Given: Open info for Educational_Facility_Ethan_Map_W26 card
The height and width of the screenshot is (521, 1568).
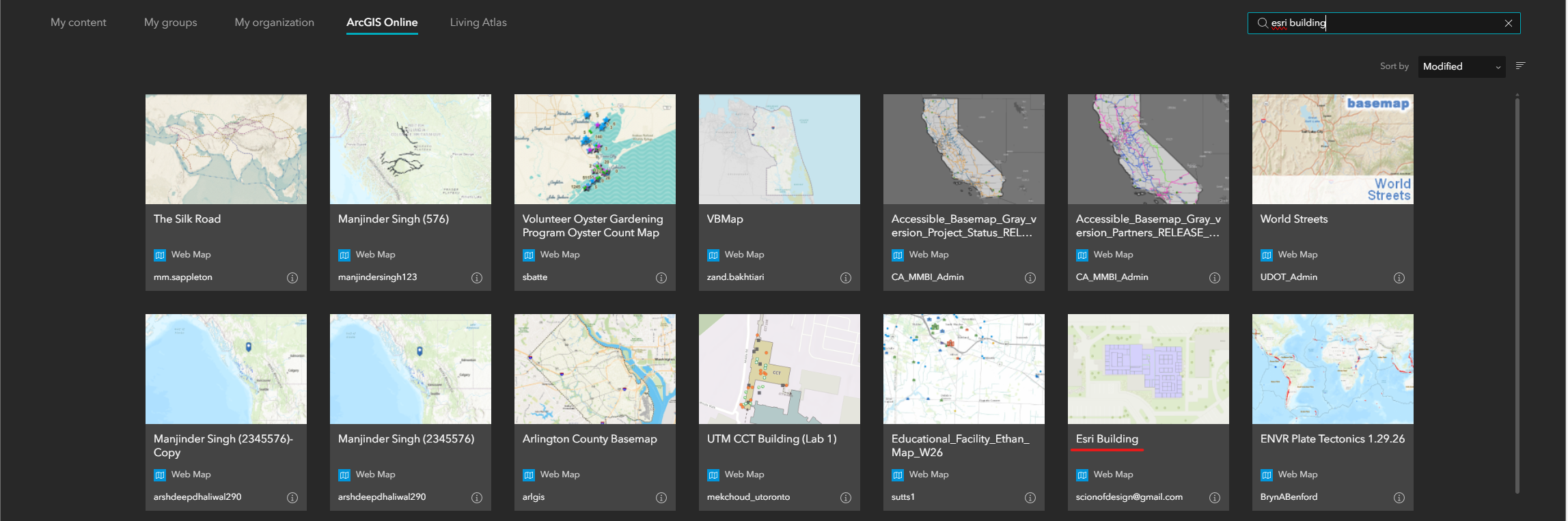Looking at the screenshot, I should click(x=1030, y=498).
